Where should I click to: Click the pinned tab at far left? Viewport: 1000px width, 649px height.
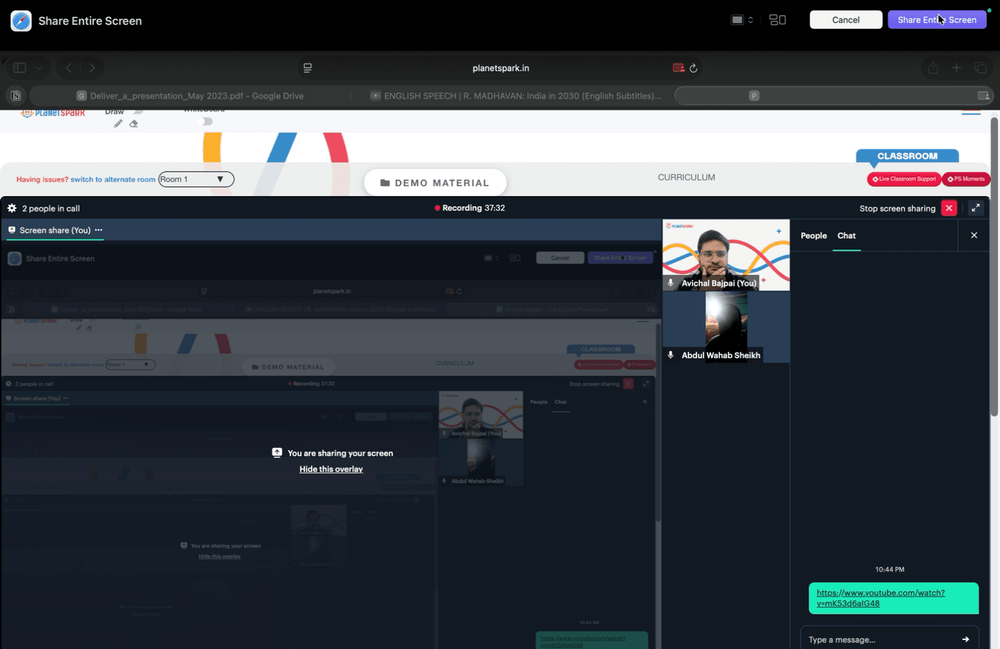(x=15, y=96)
